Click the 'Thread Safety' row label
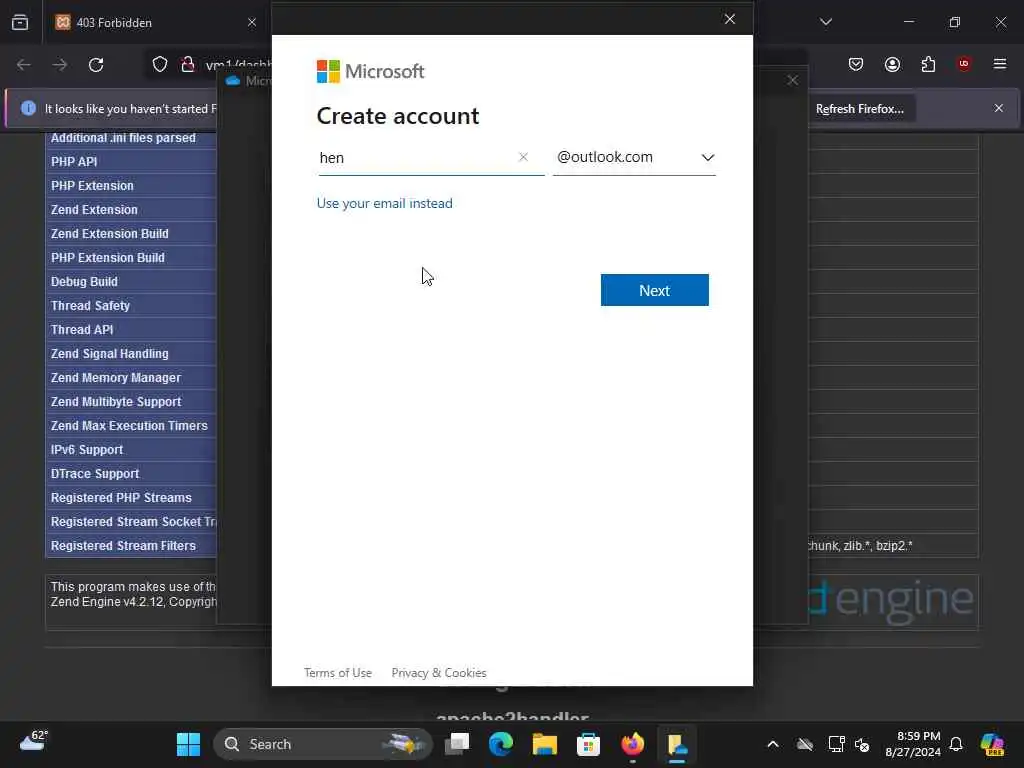Screen dimensions: 1024x768 pos(90,306)
